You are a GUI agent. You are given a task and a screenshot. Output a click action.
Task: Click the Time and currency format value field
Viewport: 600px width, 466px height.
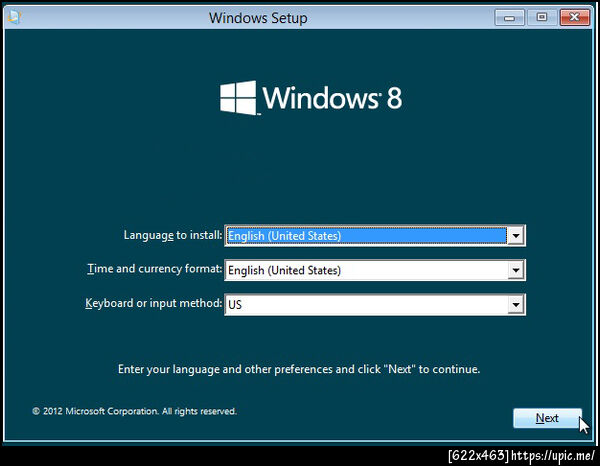[367, 270]
